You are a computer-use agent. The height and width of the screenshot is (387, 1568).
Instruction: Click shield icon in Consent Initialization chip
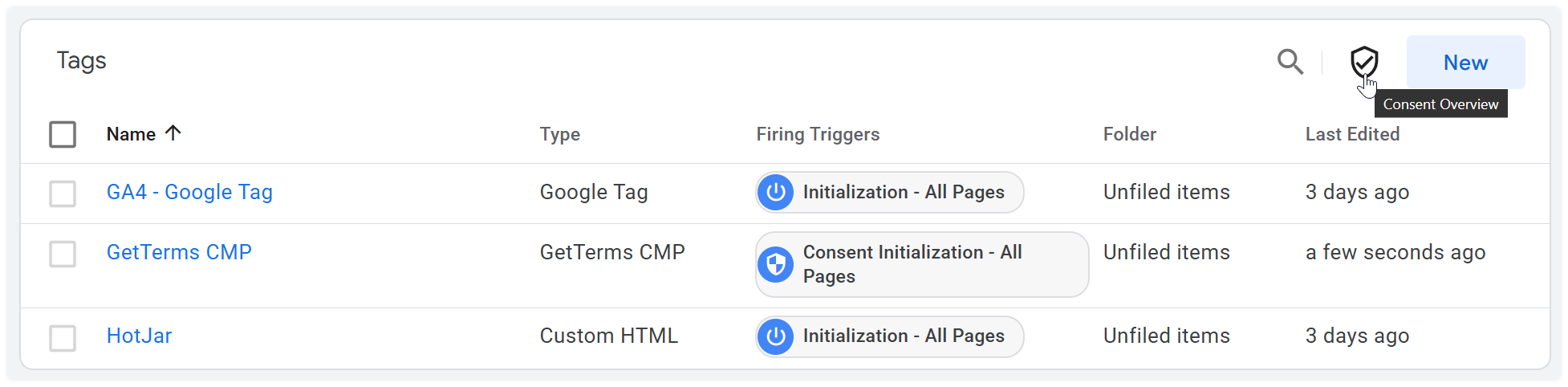point(776,265)
